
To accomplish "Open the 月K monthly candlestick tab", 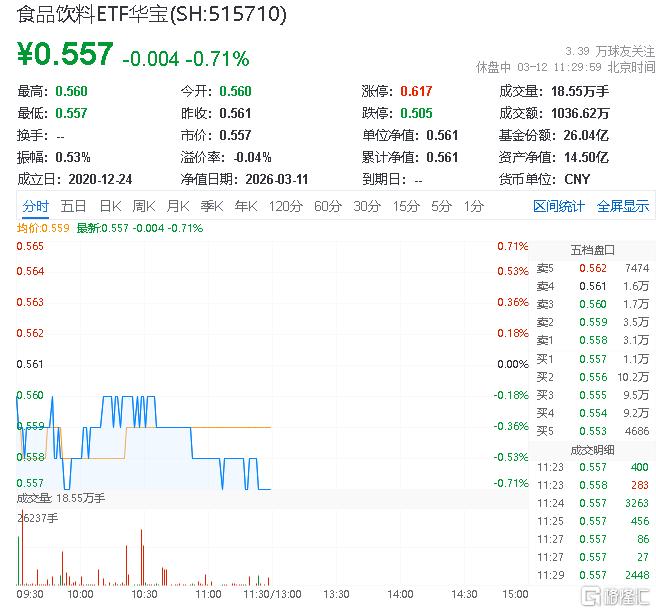I will [178, 206].
